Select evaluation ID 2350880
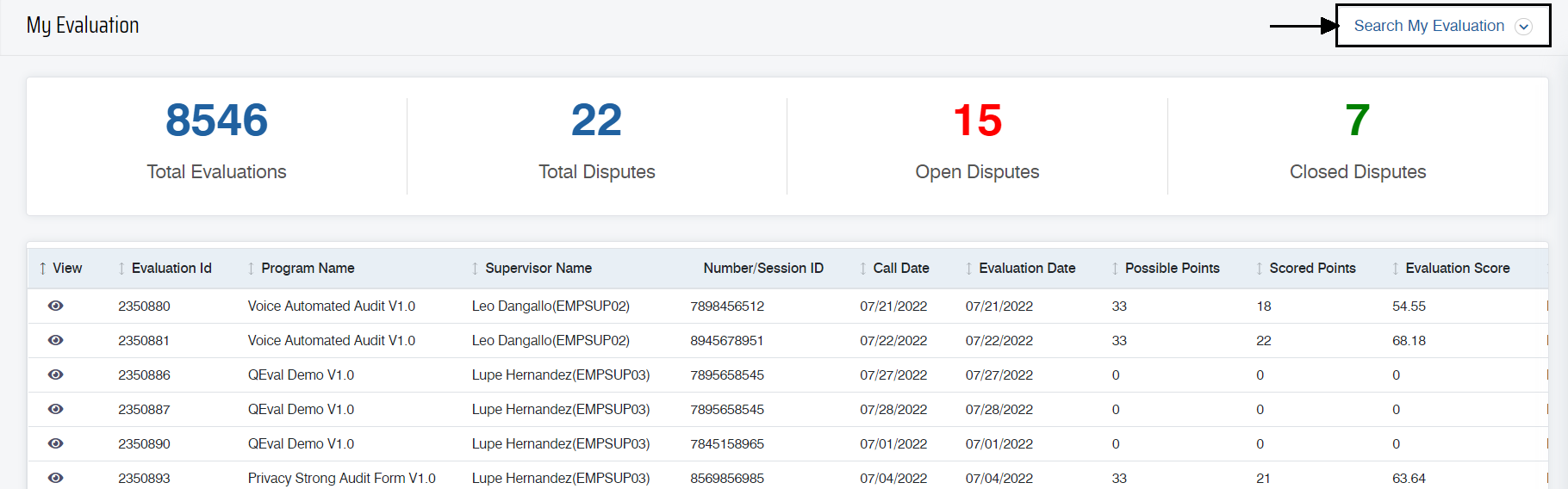1568x489 pixels. tap(144, 306)
